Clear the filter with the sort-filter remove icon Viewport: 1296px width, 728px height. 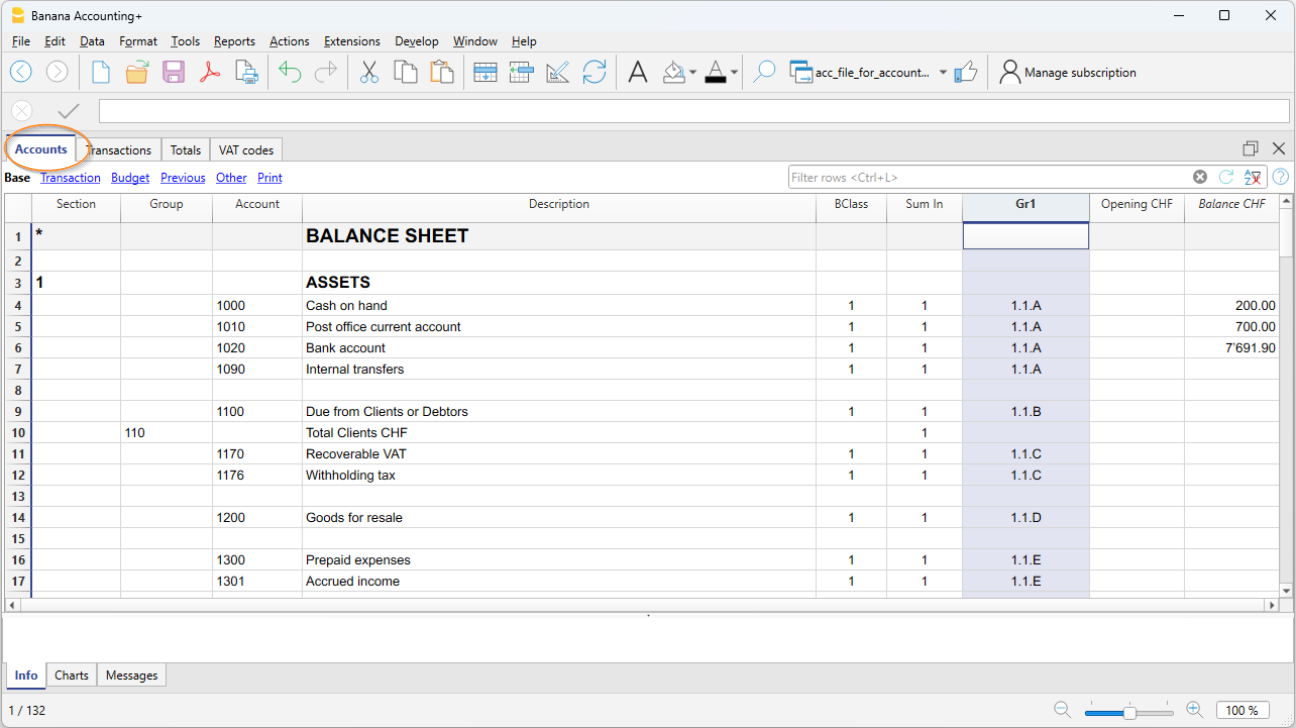(1252, 177)
